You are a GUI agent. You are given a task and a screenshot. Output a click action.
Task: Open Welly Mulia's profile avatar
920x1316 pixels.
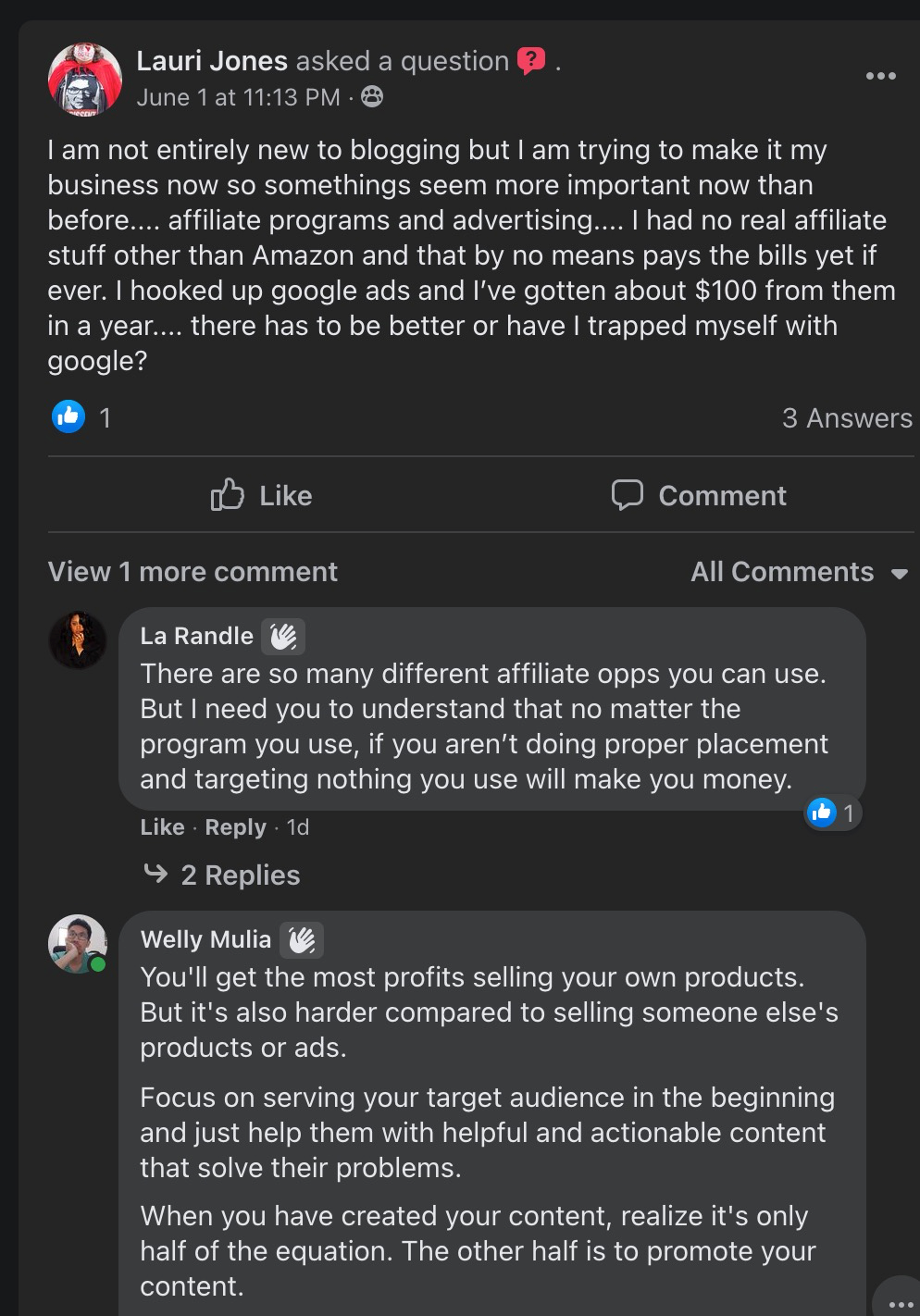(78, 943)
